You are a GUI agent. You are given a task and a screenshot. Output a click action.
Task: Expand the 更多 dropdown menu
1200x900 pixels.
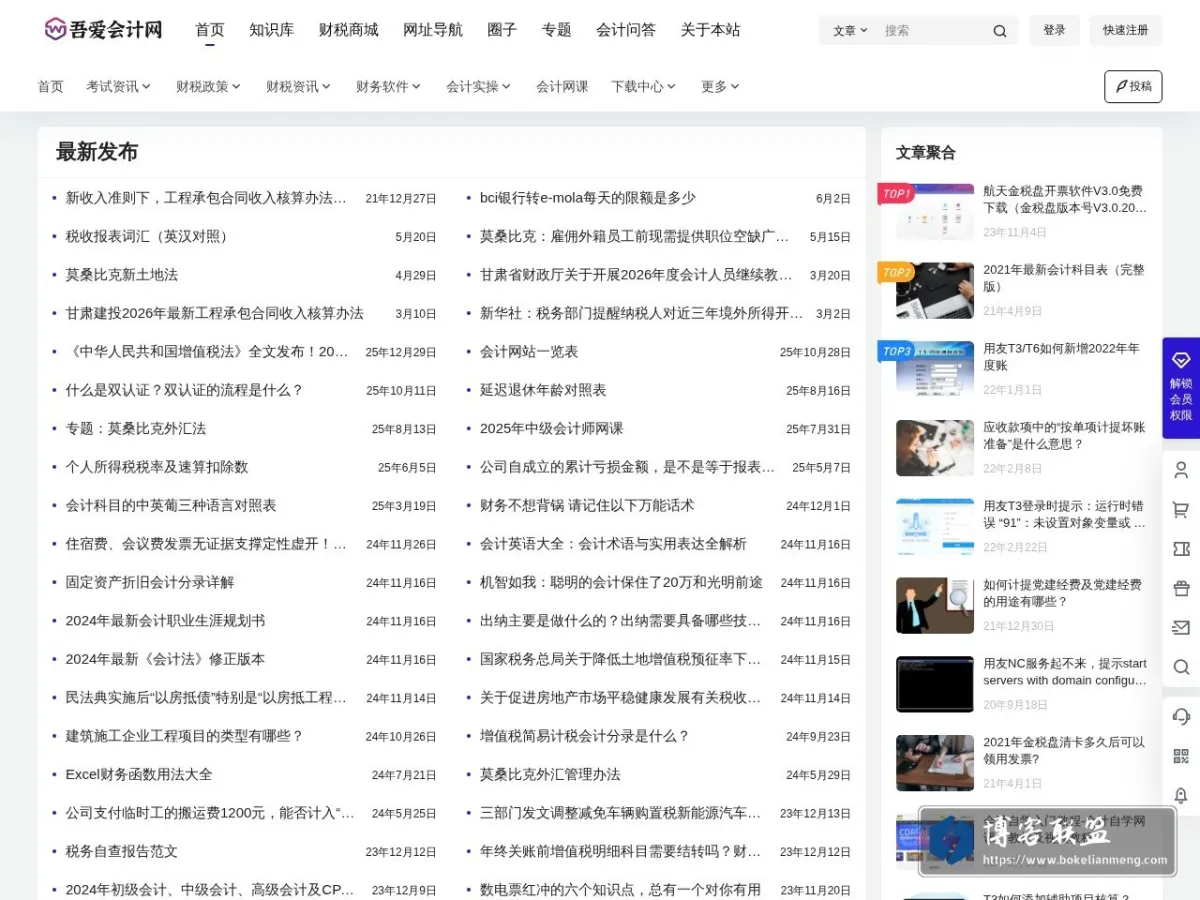[720, 87]
